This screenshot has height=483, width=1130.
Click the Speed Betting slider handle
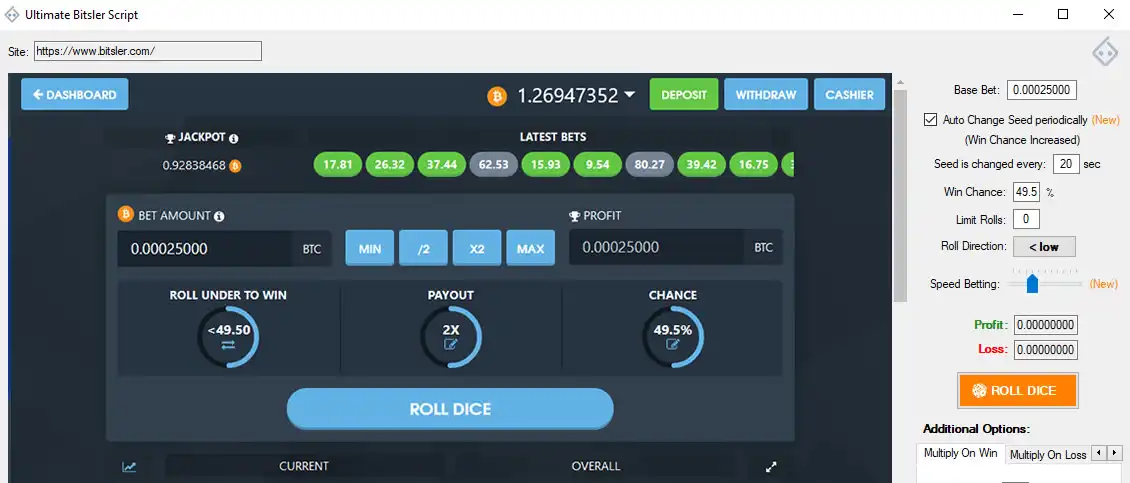point(1032,283)
